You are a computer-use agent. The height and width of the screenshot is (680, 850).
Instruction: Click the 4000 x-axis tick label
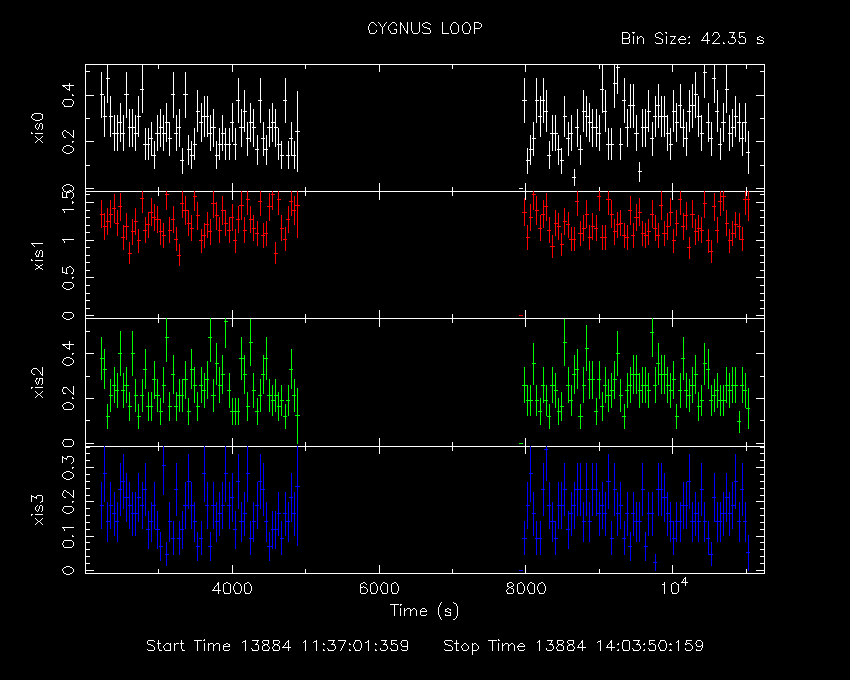(232, 588)
